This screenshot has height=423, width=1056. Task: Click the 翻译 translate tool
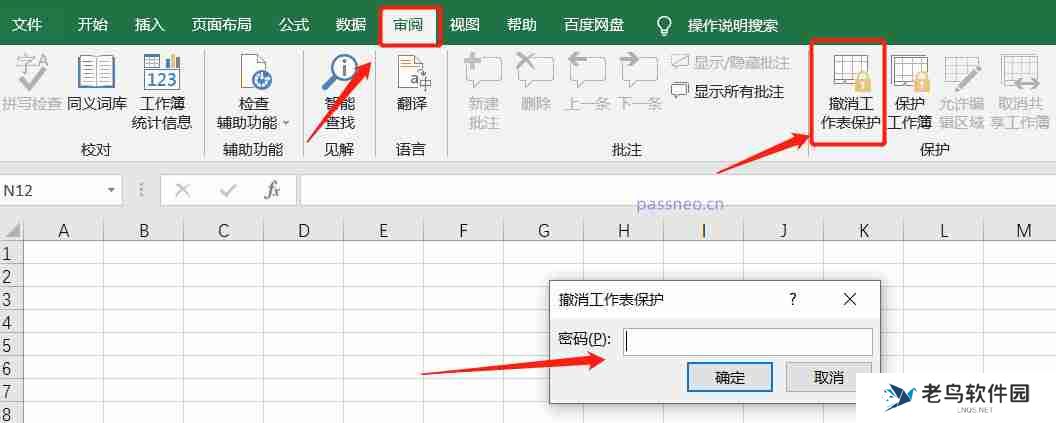point(411,82)
